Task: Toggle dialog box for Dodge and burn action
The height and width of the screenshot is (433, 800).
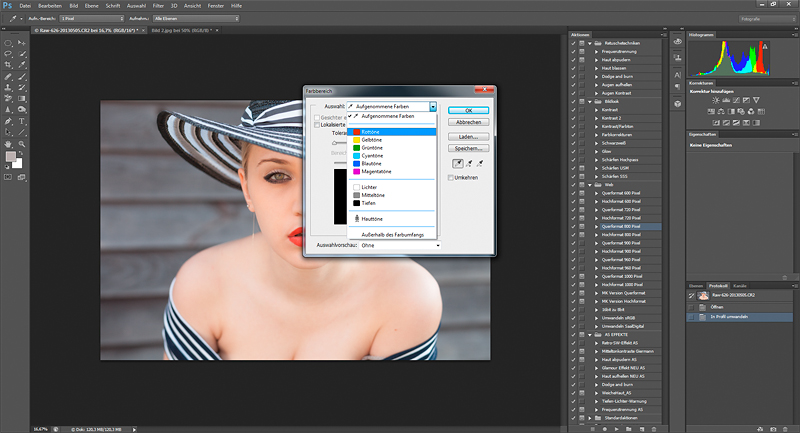Action: click(x=582, y=77)
